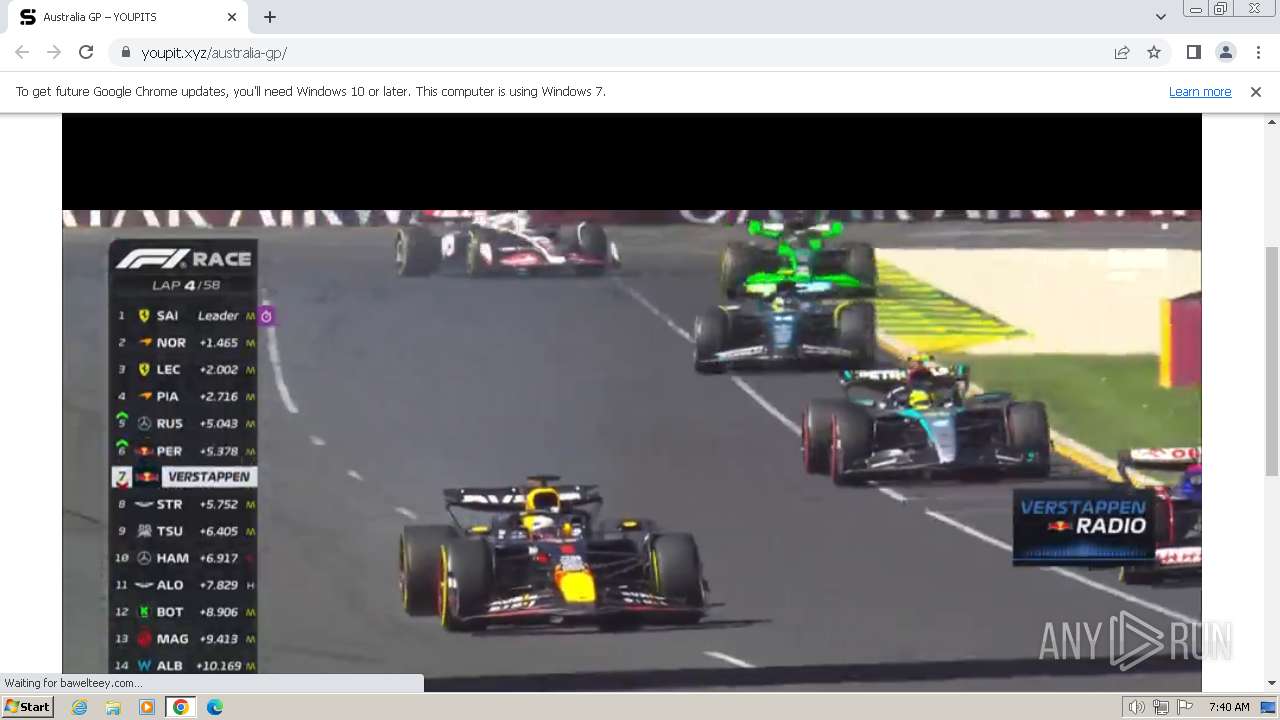The width and height of the screenshot is (1280, 720).
Task: Click the SAI Leader row
Action: (184, 315)
